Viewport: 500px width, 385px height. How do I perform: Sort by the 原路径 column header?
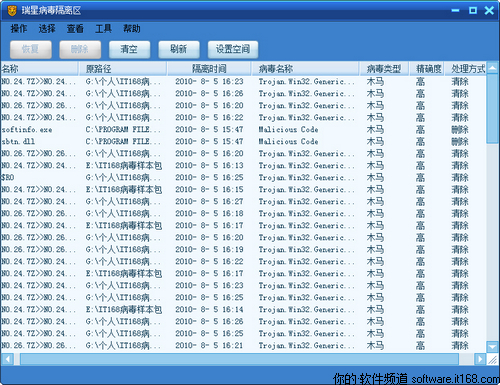click(123, 69)
